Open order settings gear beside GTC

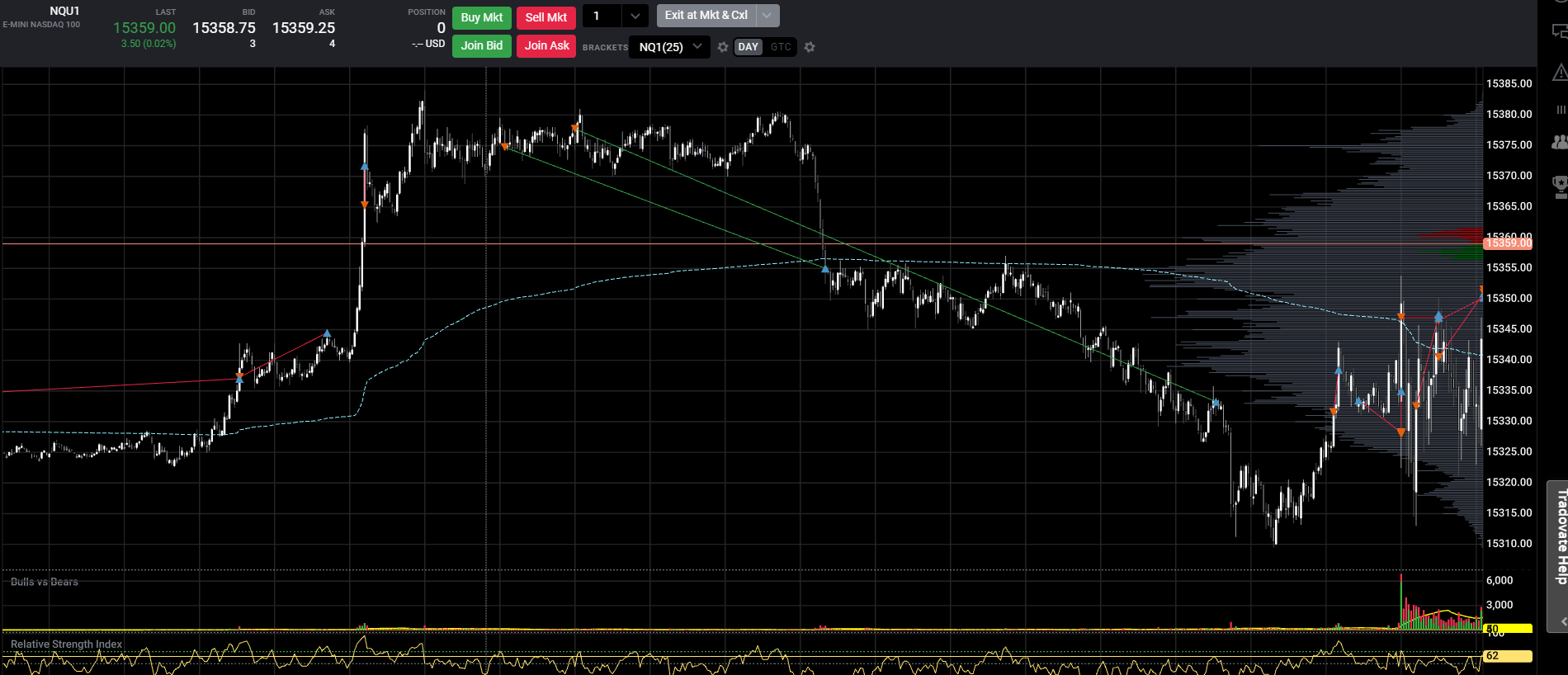tap(810, 47)
